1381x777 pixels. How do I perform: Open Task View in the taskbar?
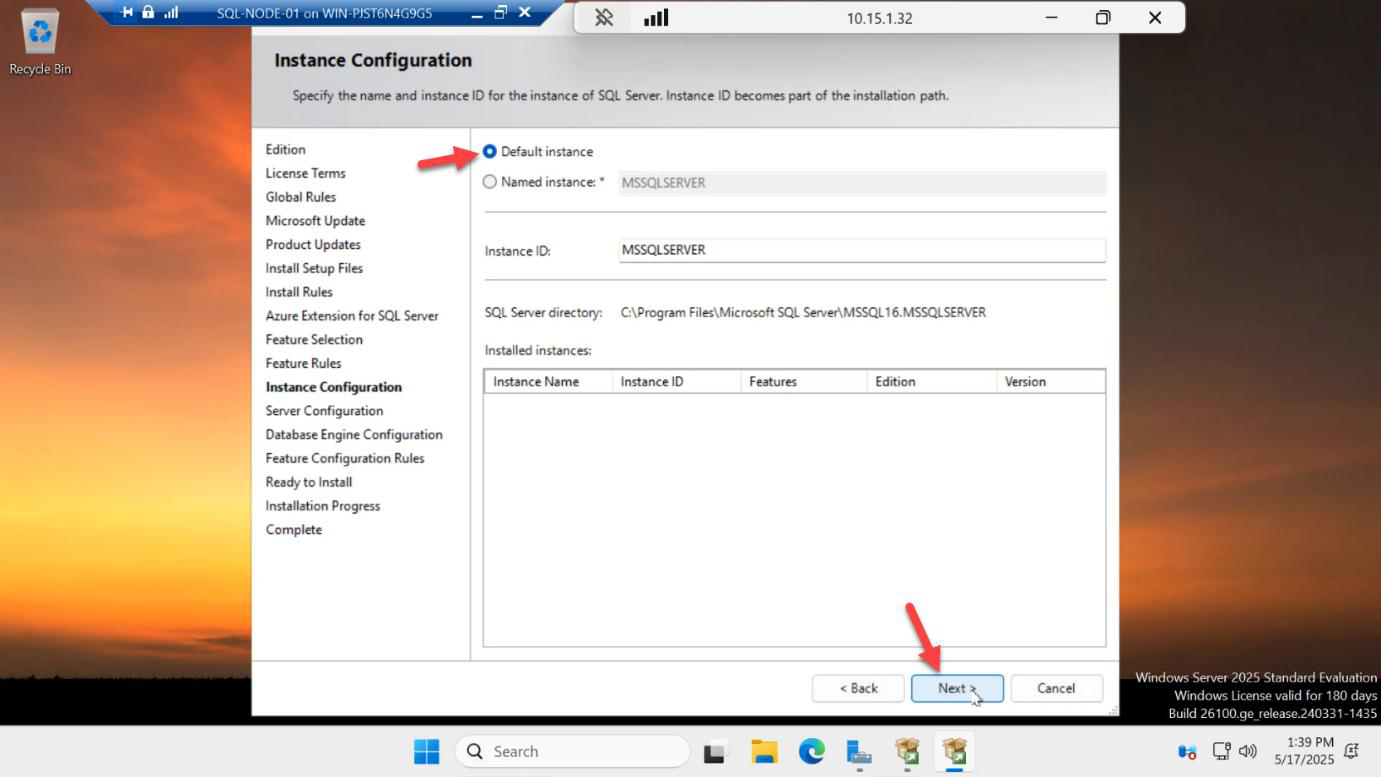click(715, 751)
